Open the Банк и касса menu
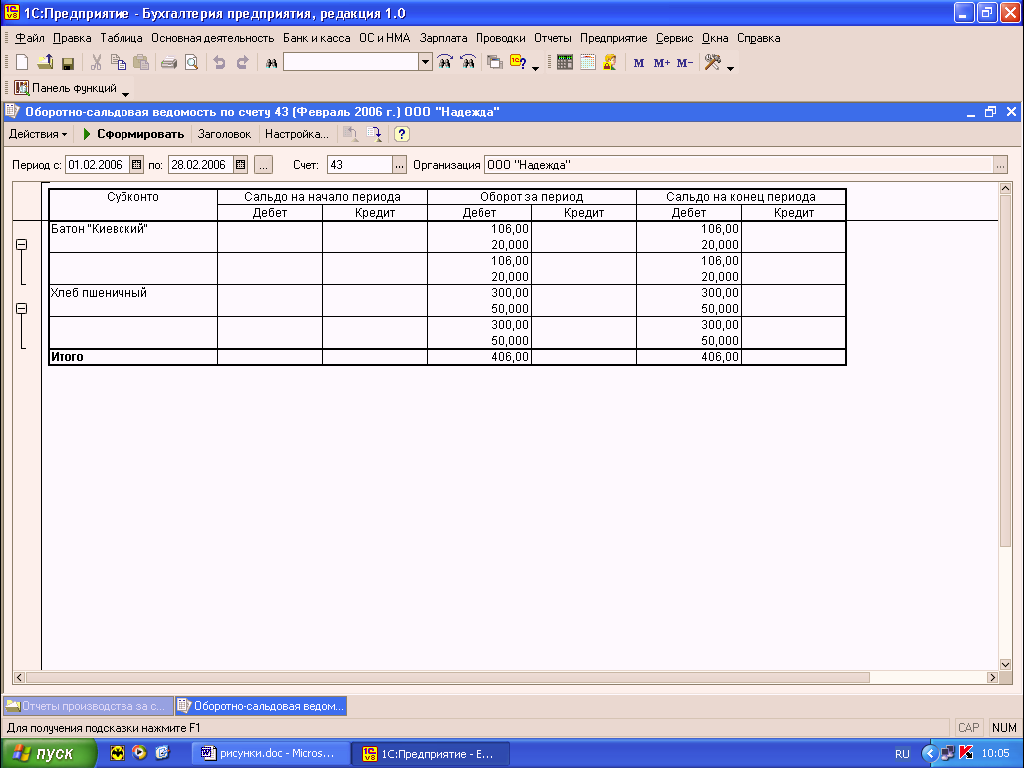1024x768 pixels. coord(316,38)
